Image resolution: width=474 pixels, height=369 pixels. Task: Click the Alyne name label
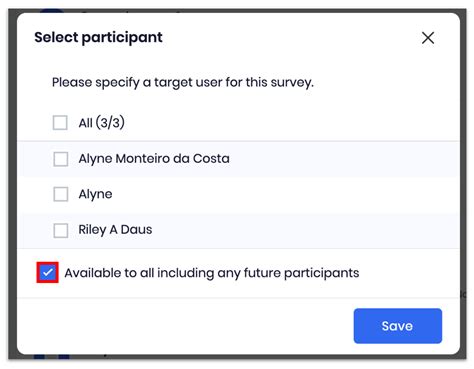click(95, 194)
